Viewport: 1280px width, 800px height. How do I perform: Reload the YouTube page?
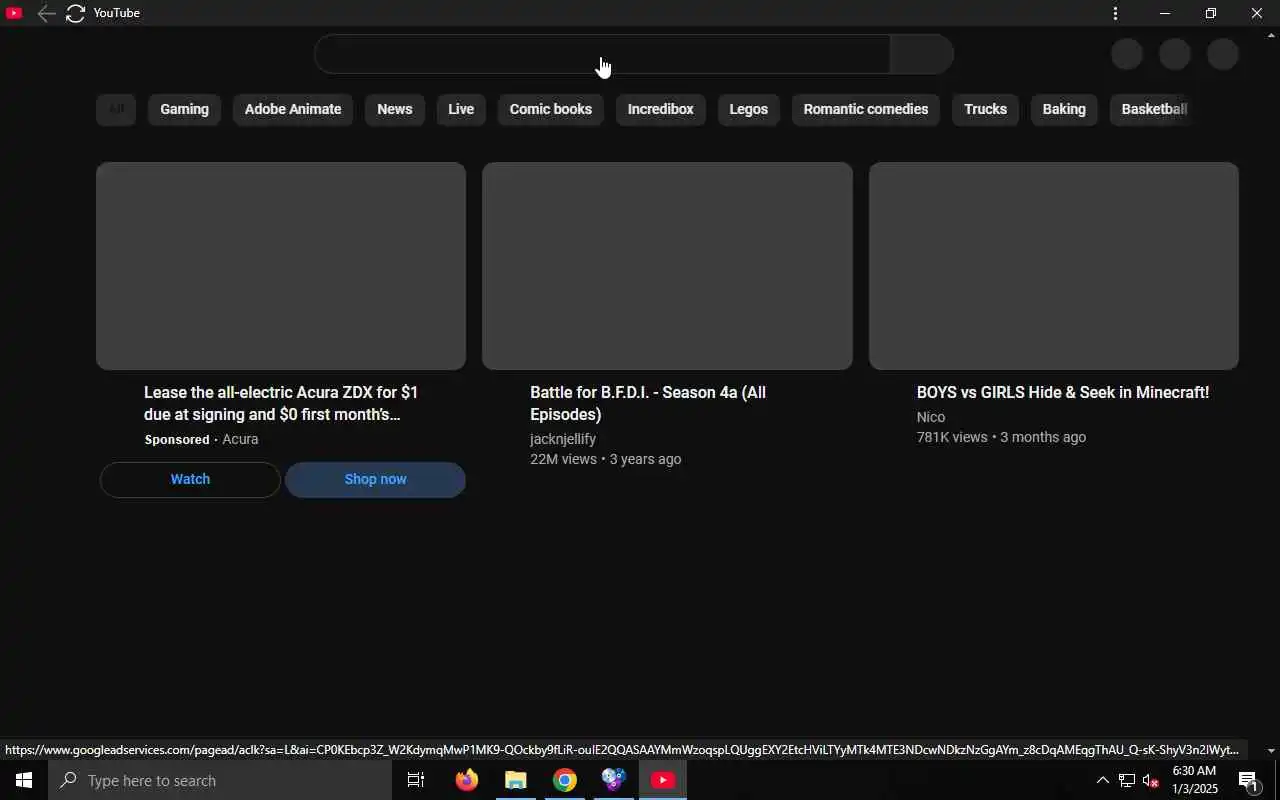[75, 13]
